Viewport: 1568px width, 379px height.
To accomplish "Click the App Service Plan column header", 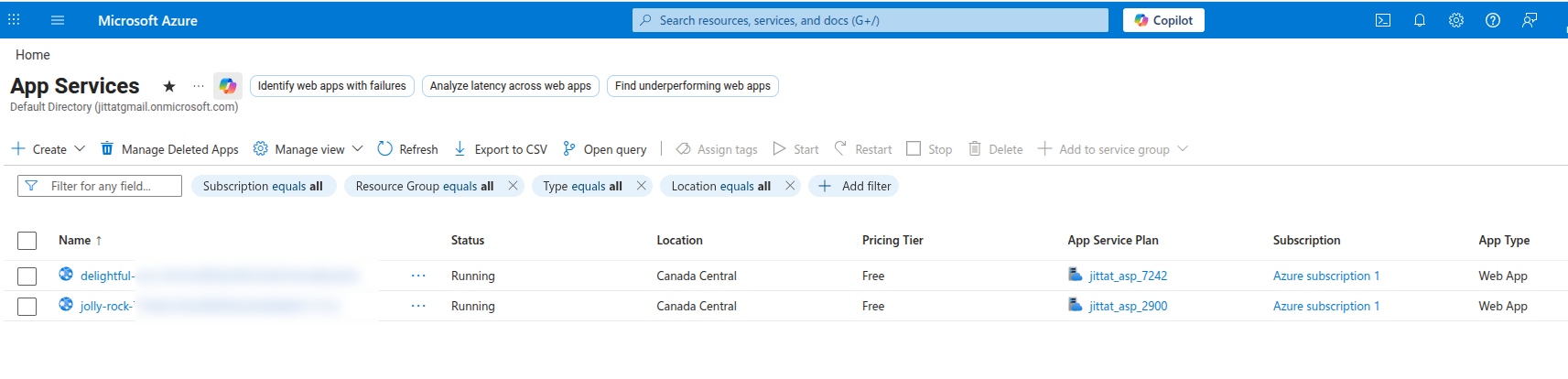I will pos(1113,240).
